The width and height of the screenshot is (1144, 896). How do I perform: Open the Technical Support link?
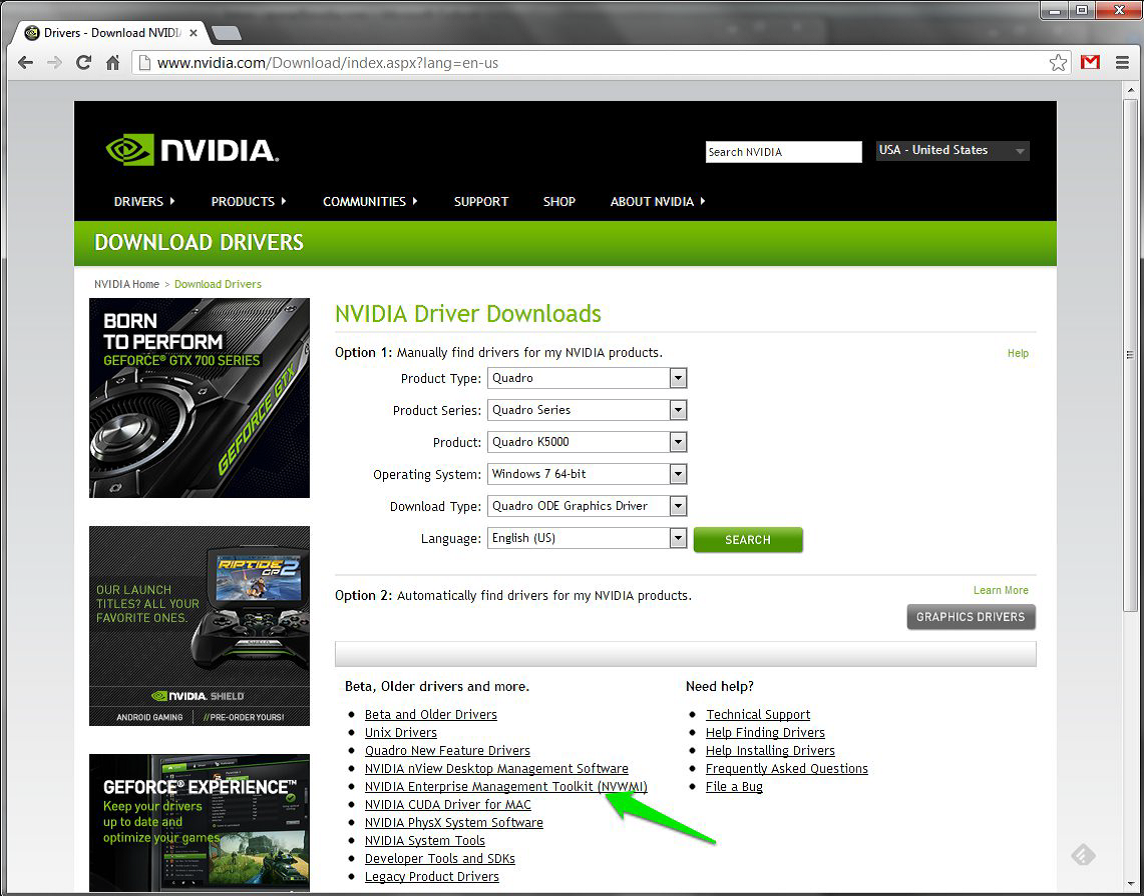tap(758, 714)
